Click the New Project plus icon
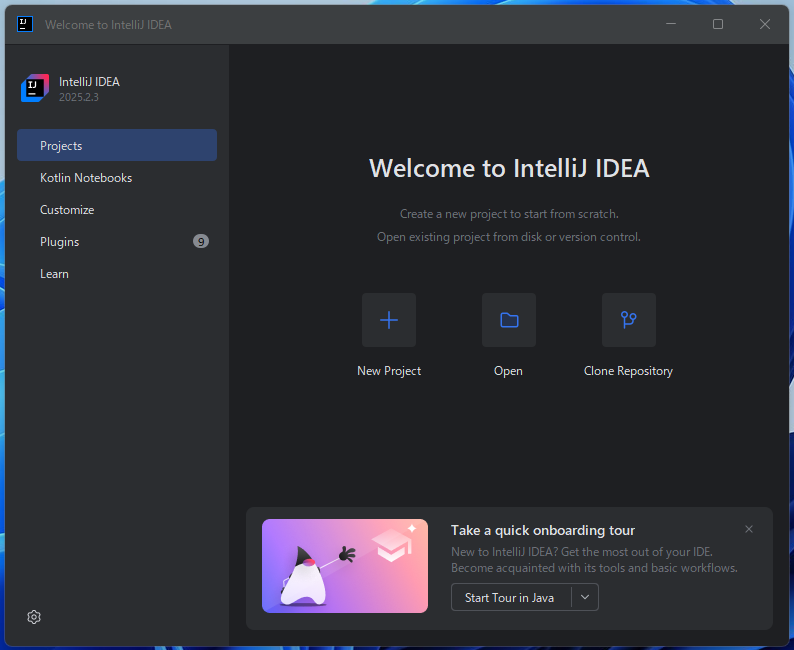 tap(389, 320)
